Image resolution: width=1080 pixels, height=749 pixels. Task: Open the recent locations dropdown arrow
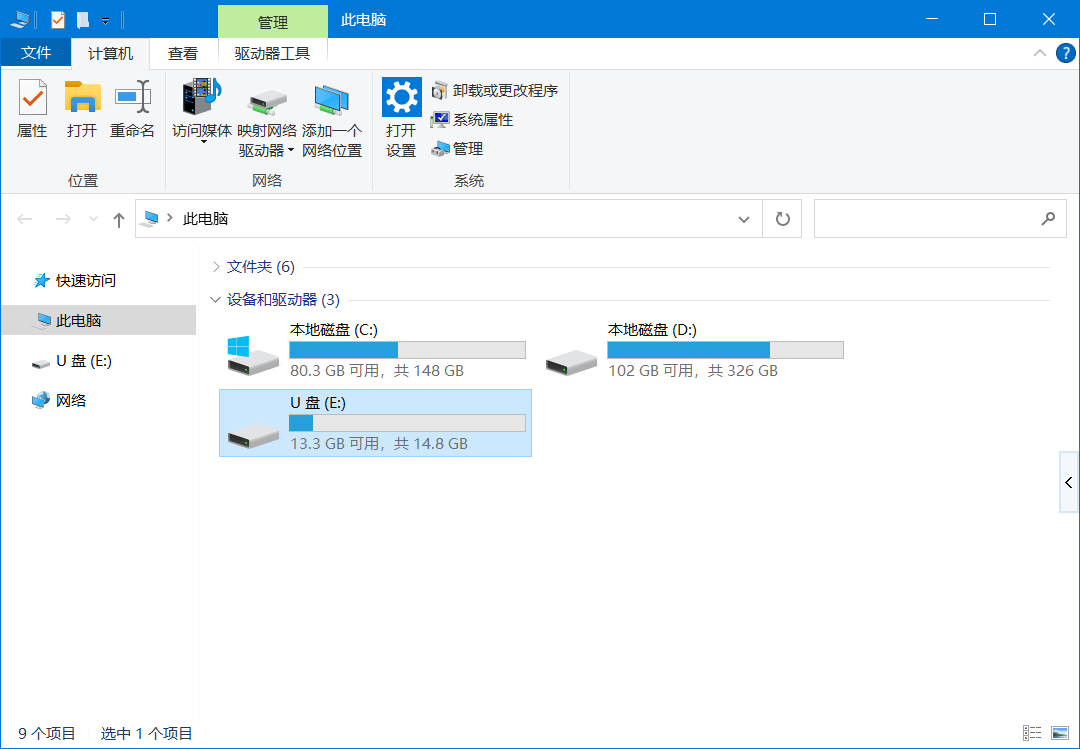tap(94, 219)
